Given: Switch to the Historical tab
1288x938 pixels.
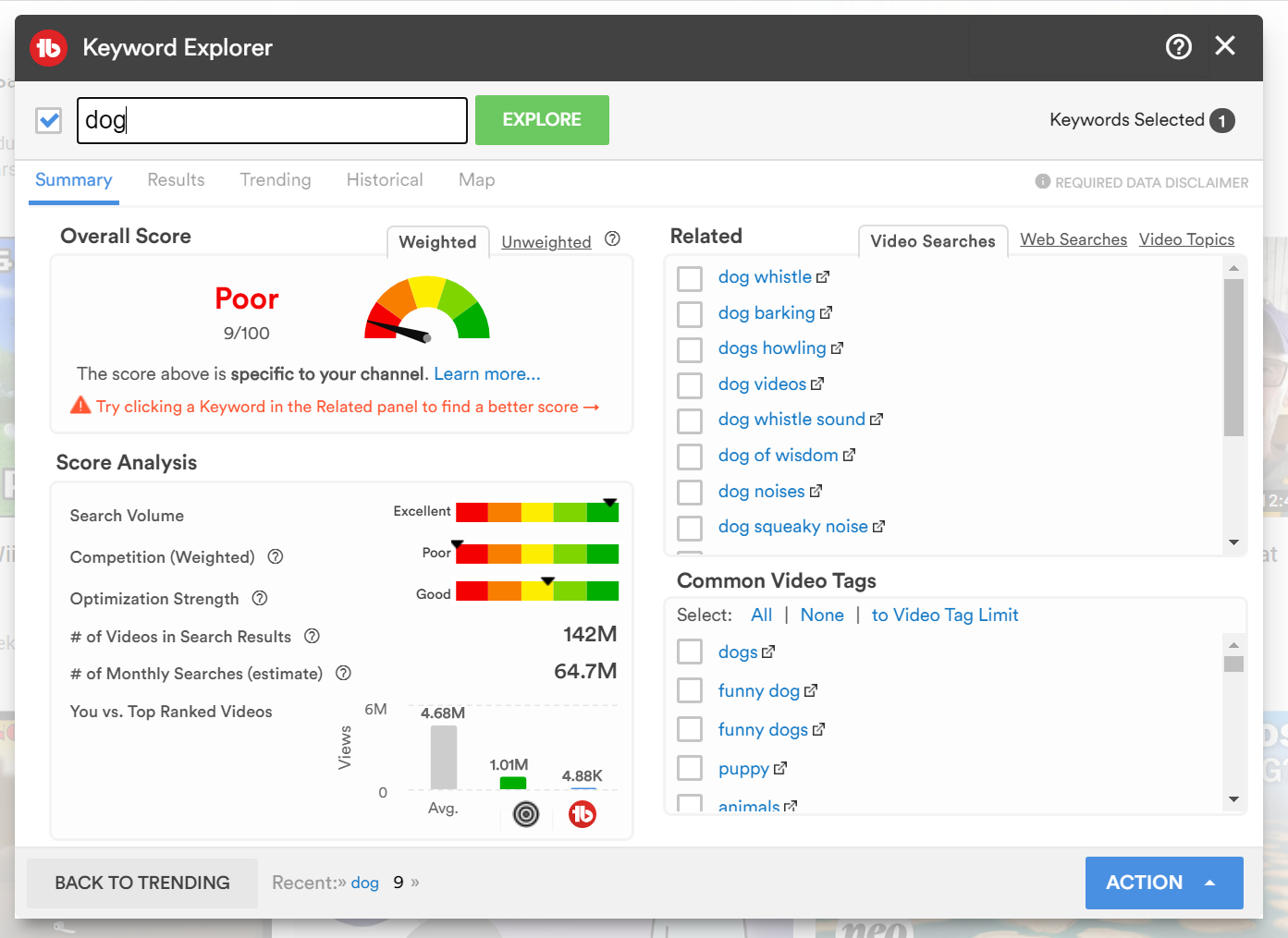Looking at the screenshot, I should pos(385,180).
